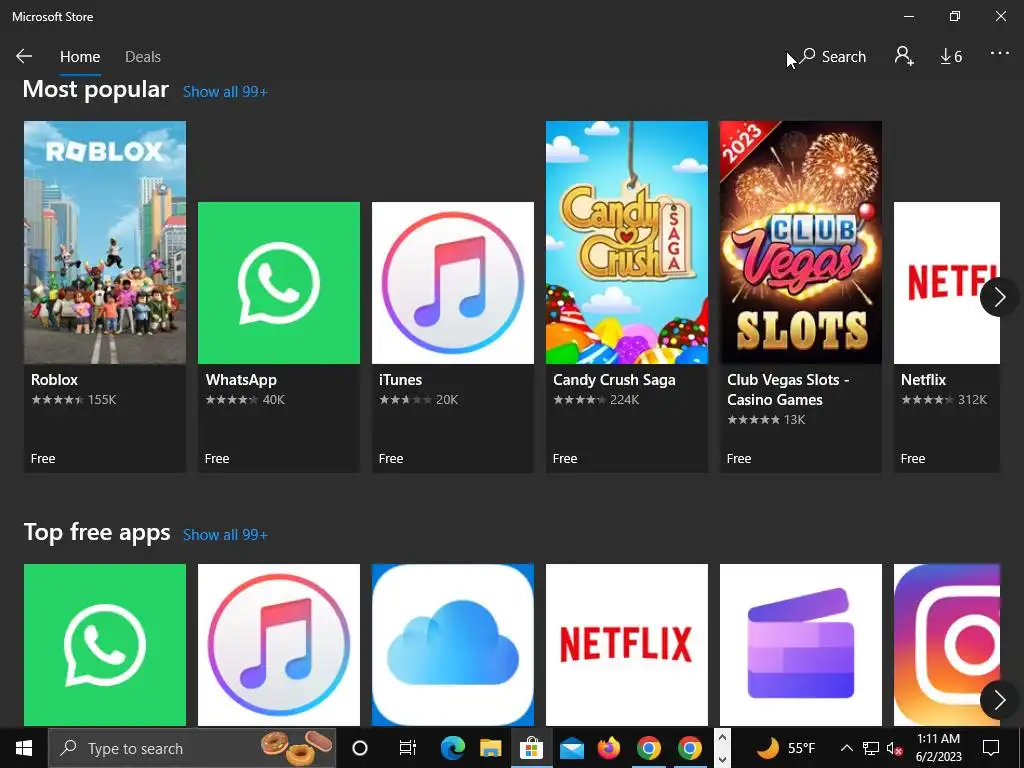Launch Microsoft Edge from the taskbar
This screenshot has height=768, width=1024.
click(453, 748)
